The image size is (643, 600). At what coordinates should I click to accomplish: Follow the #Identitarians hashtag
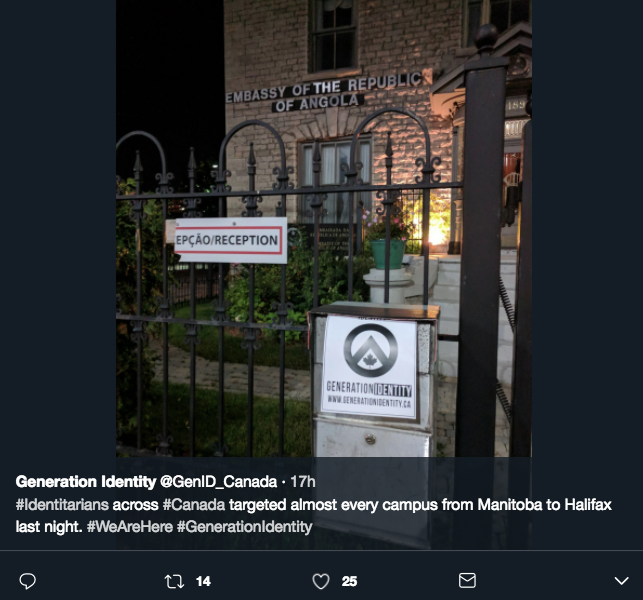(62, 504)
